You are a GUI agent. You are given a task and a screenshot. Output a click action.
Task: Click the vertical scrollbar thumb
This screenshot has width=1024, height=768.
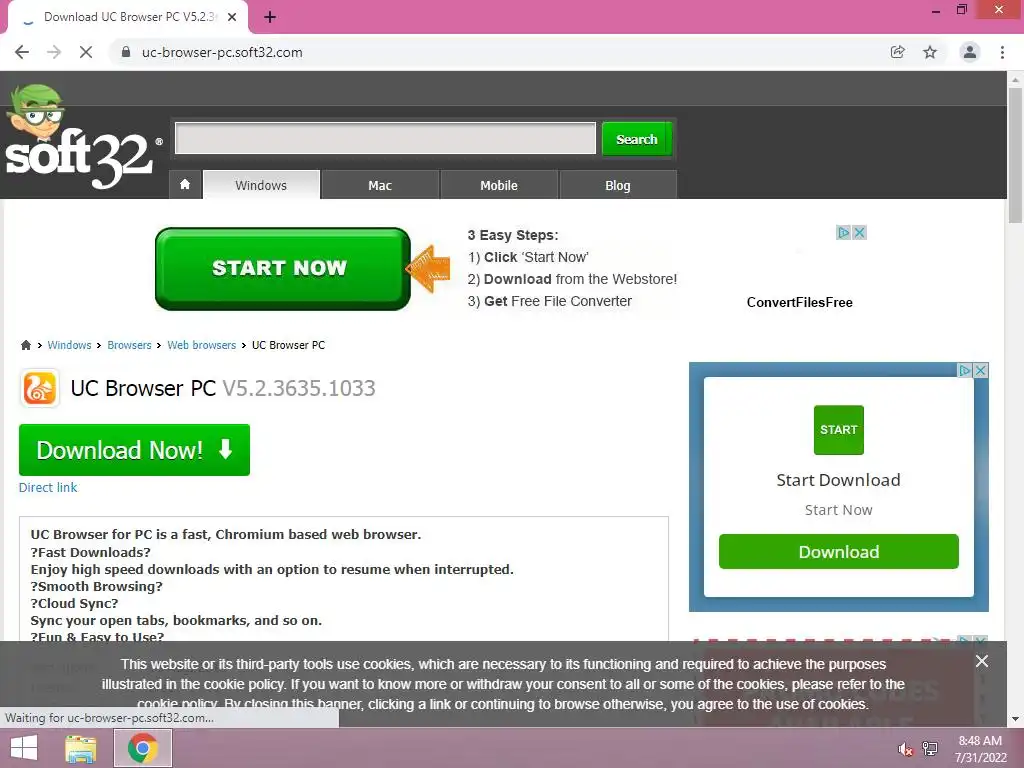click(x=1015, y=155)
